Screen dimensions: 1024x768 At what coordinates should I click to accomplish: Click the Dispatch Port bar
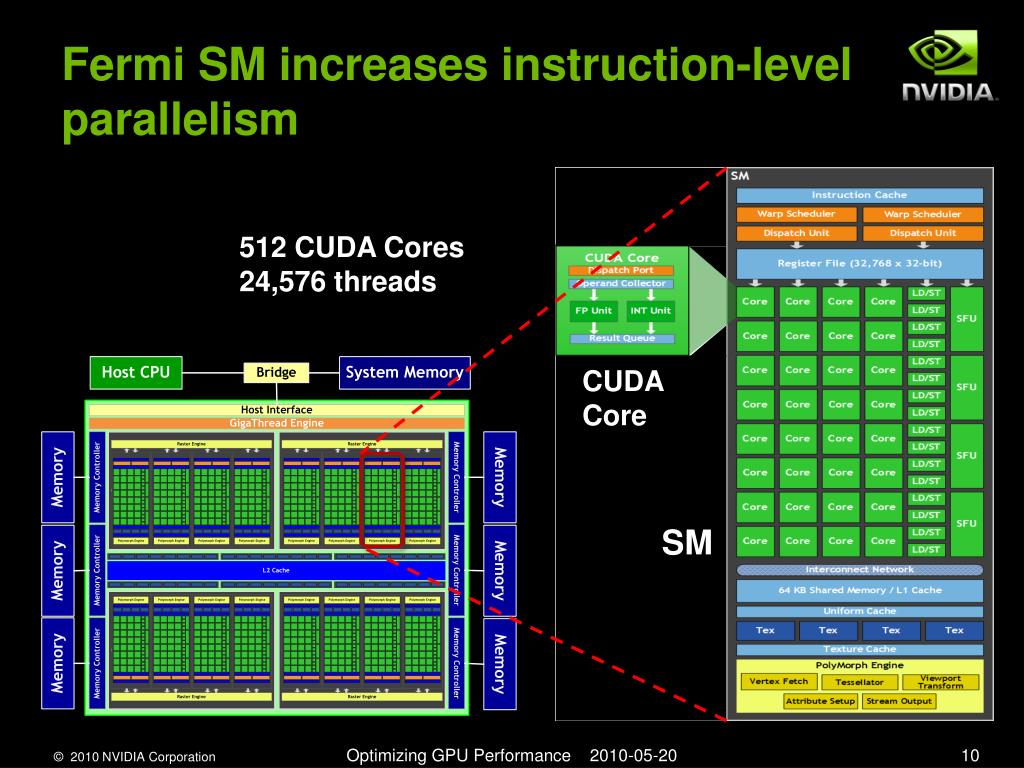tap(621, 270)
